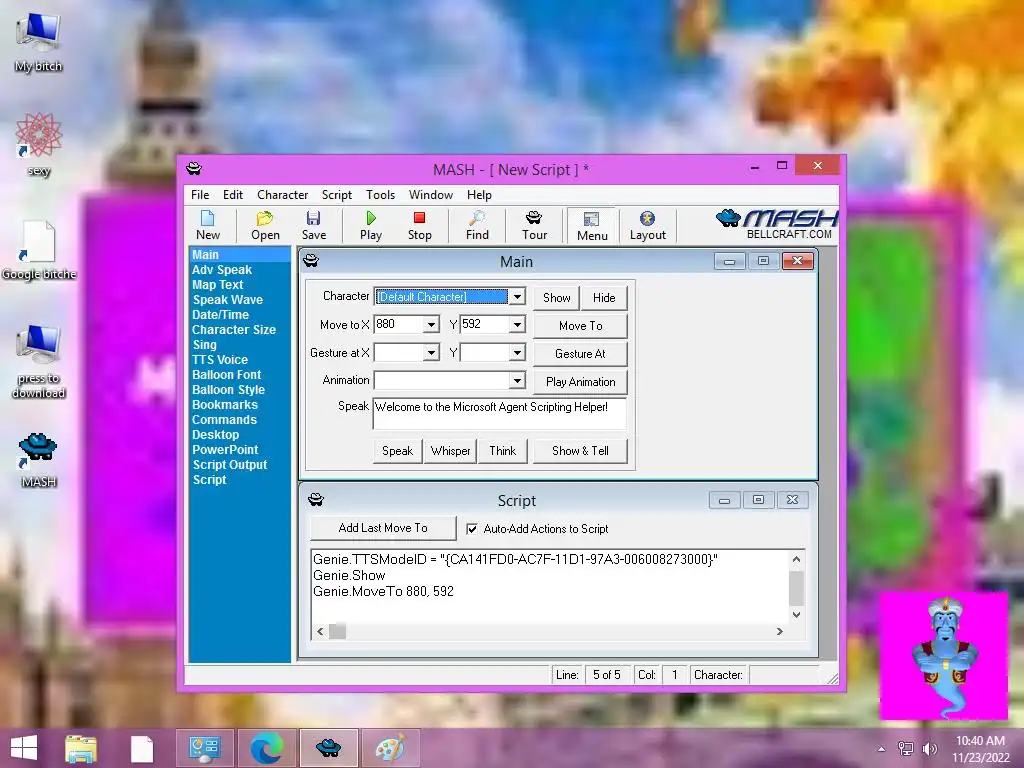Open the Script menu

coord(336,195)
